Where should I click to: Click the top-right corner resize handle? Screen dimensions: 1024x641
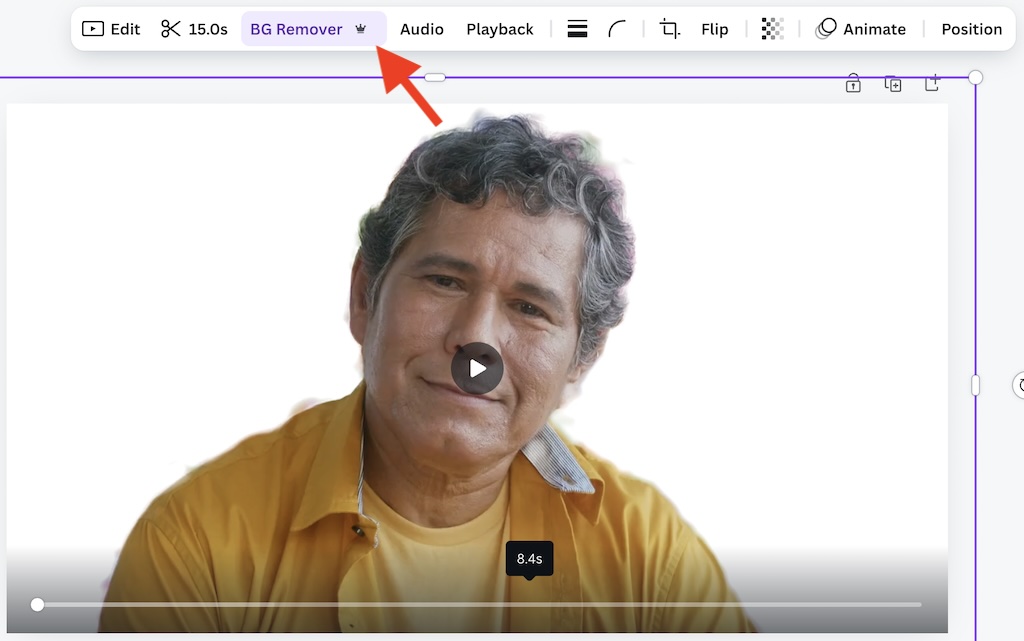click(x=976, y=78)
